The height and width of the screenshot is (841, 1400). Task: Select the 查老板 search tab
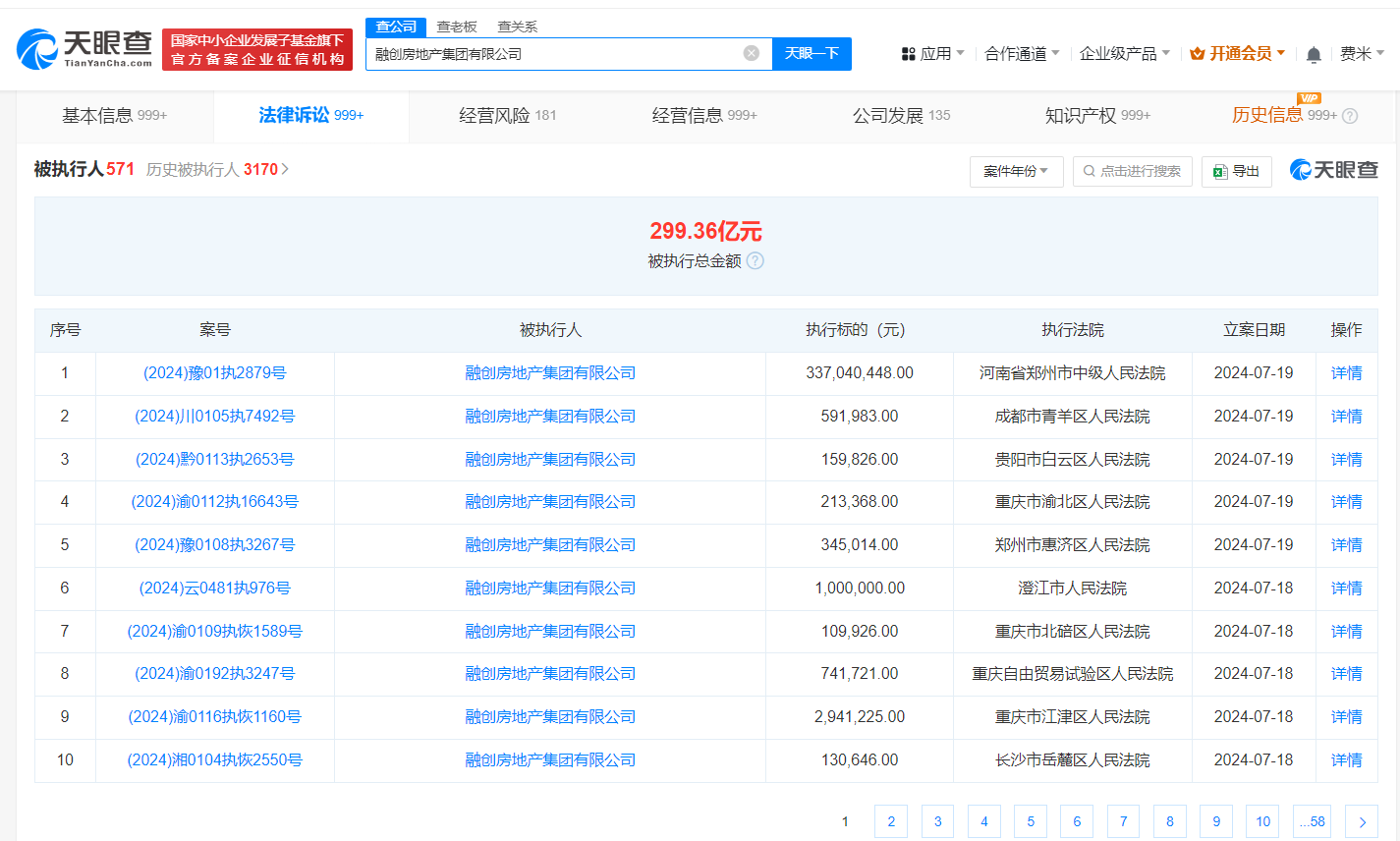(457, 27)
